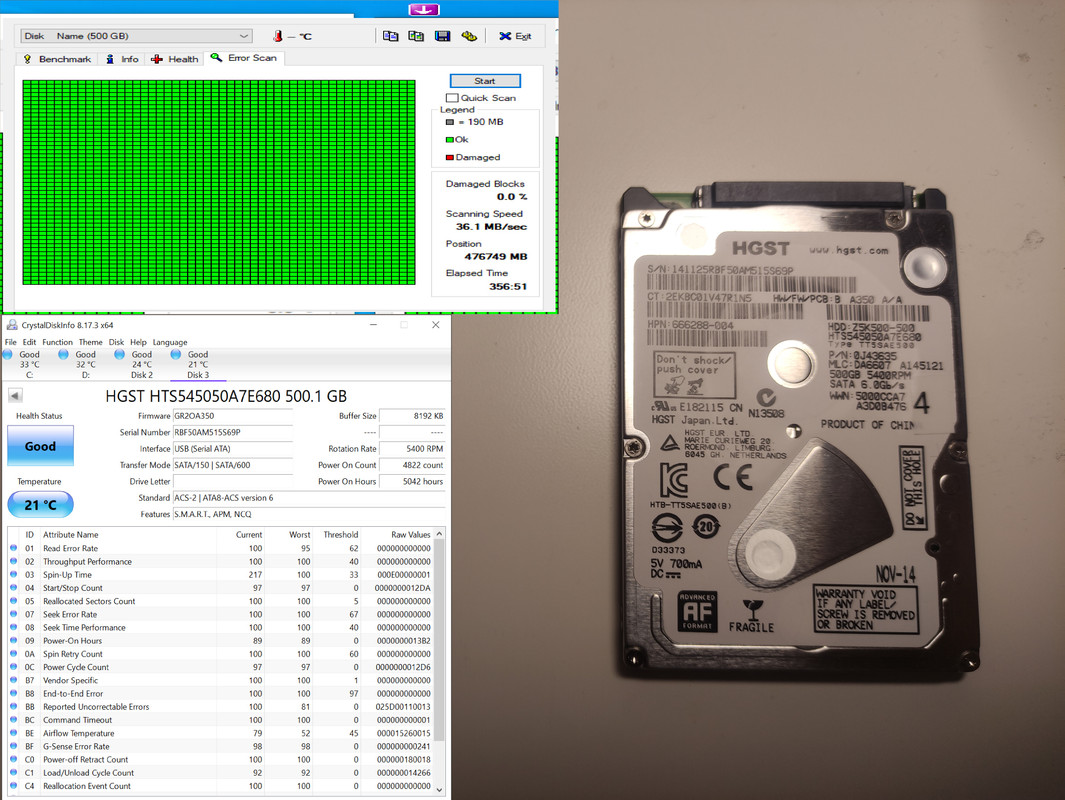Open the Theme menu

[90, 342]
